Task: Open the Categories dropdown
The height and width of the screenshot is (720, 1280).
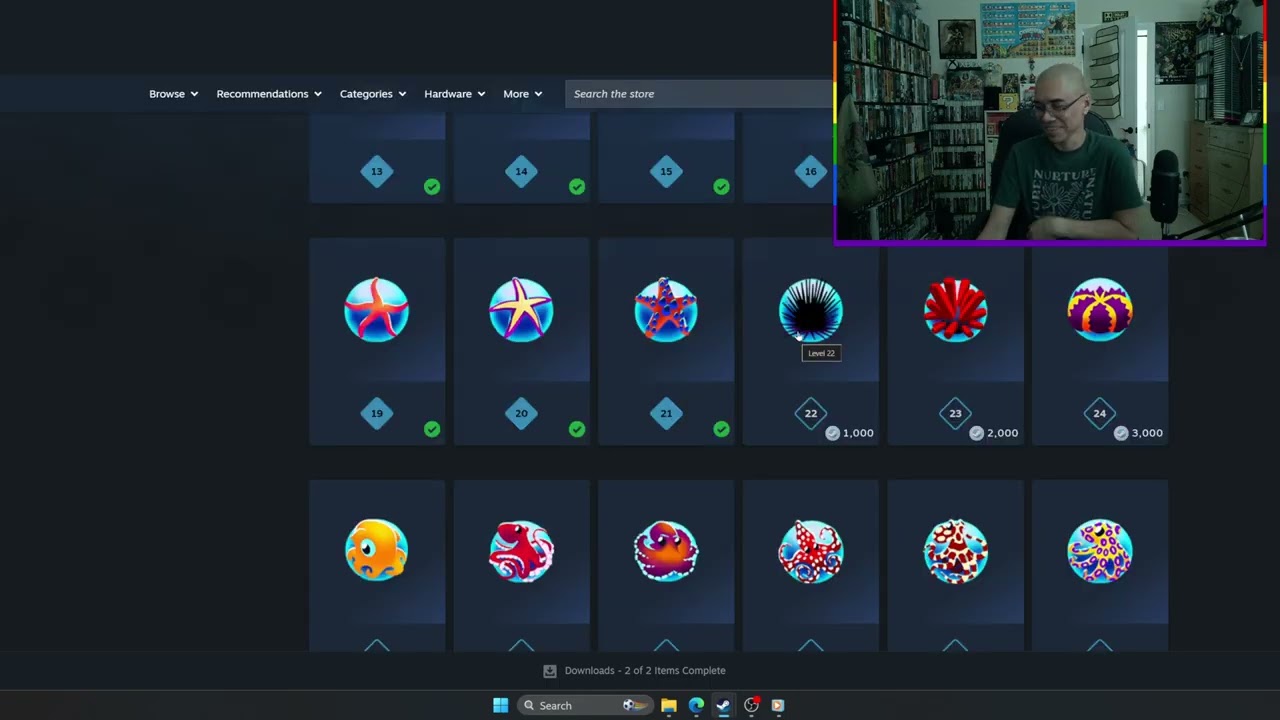Action: pyautogui.click(x=373, y=94)
